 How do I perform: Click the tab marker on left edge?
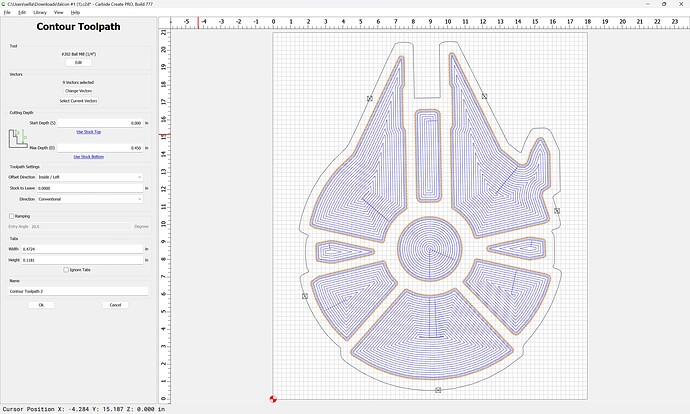click(303, 295)
